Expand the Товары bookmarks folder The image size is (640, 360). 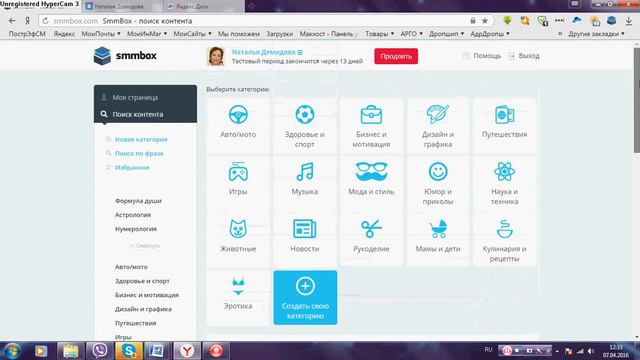click(380, 34)
